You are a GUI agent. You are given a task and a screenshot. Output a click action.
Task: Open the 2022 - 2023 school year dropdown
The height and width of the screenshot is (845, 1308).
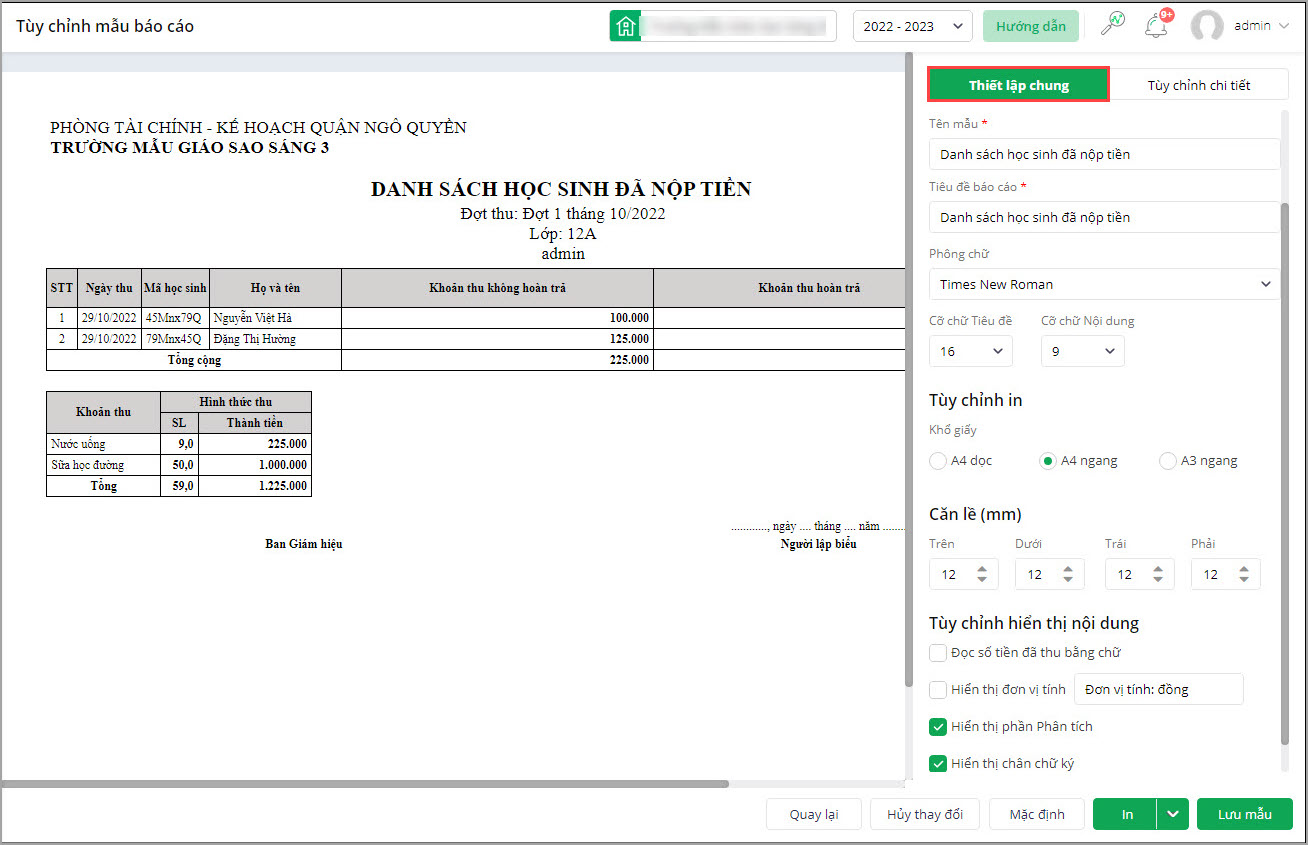[x=912, y=26]
